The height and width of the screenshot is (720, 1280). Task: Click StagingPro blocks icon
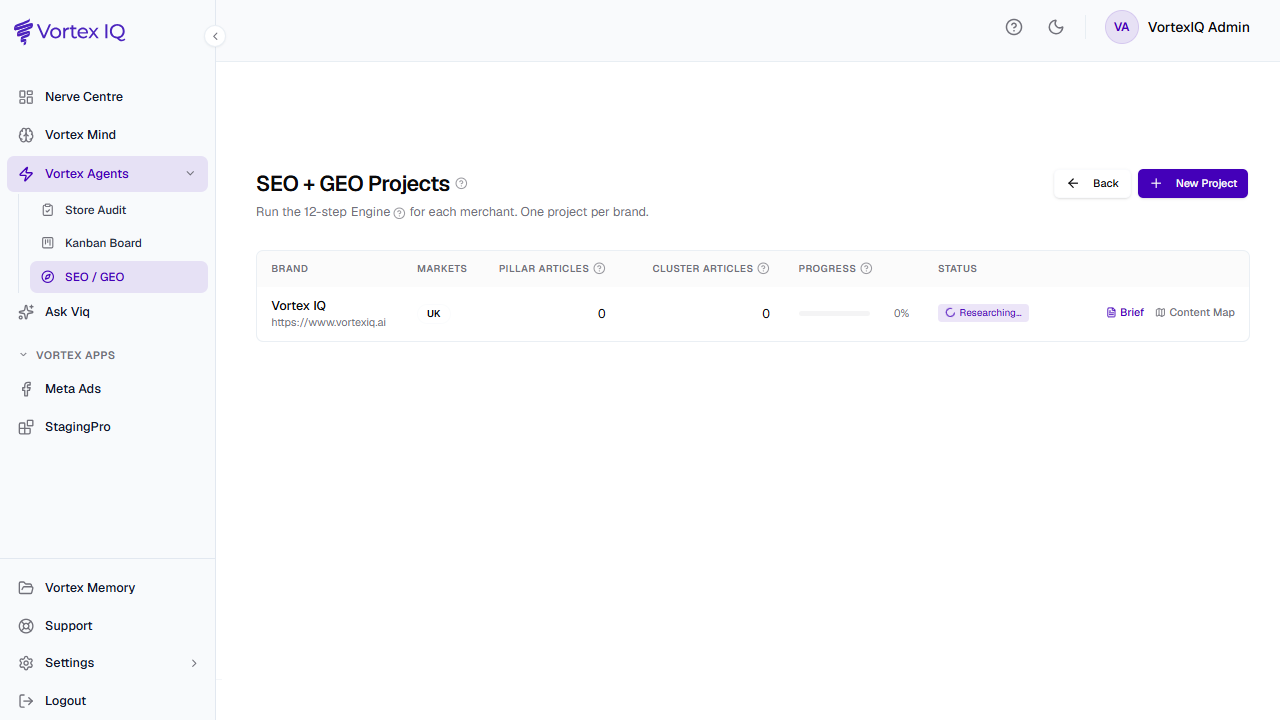tap(26, 427)
